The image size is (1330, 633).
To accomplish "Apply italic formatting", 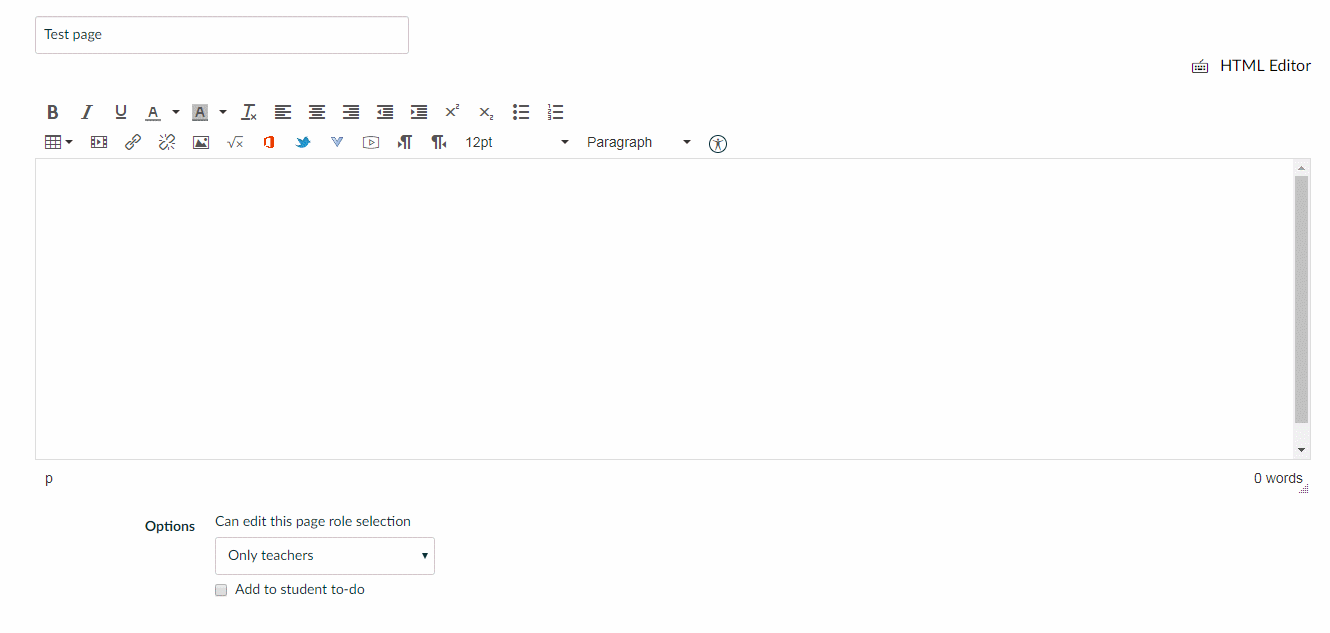I will pyautogui.click(x=87, y=112).
